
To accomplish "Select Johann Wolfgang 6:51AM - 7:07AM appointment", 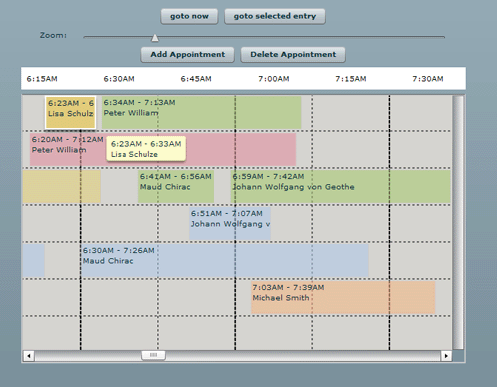I will tap(230, 223).
